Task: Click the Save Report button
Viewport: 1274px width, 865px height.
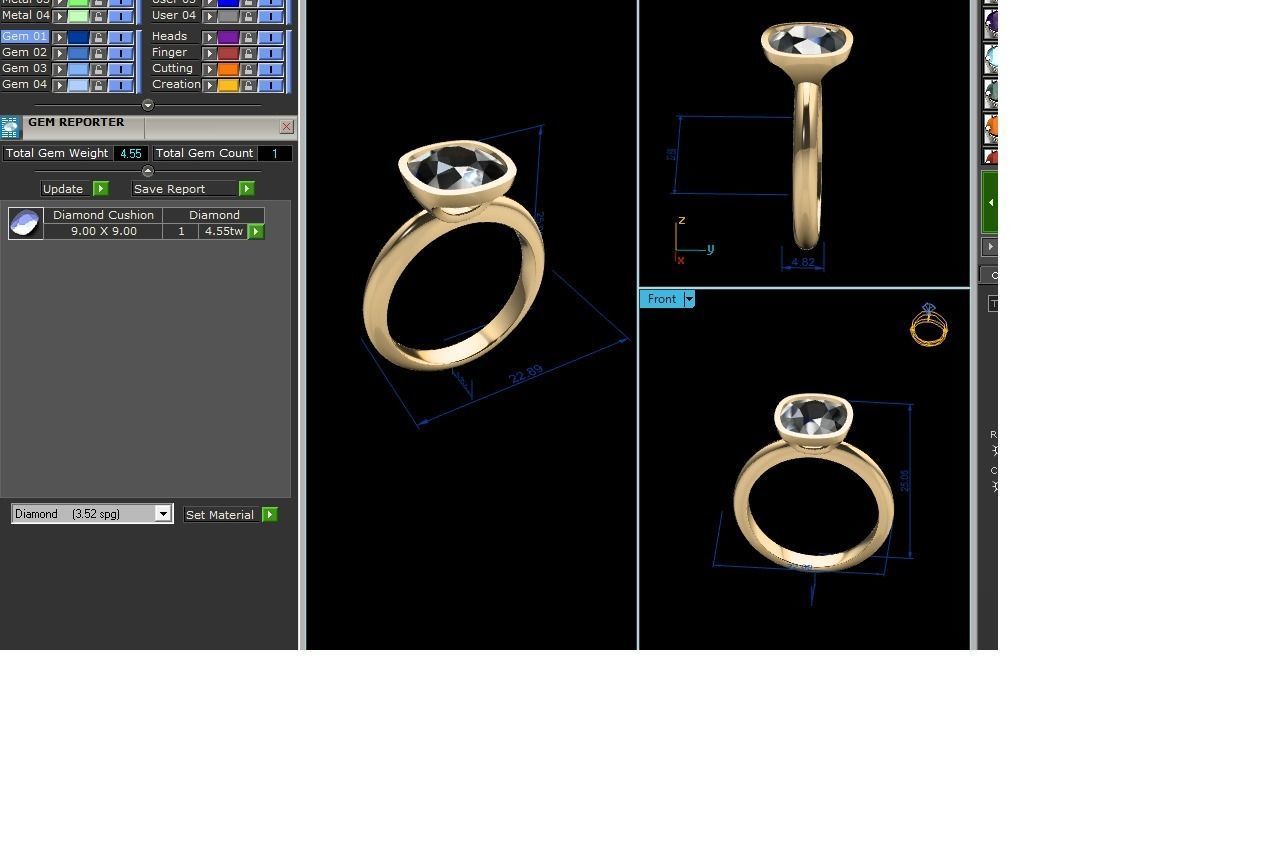Action: [185, 189]
